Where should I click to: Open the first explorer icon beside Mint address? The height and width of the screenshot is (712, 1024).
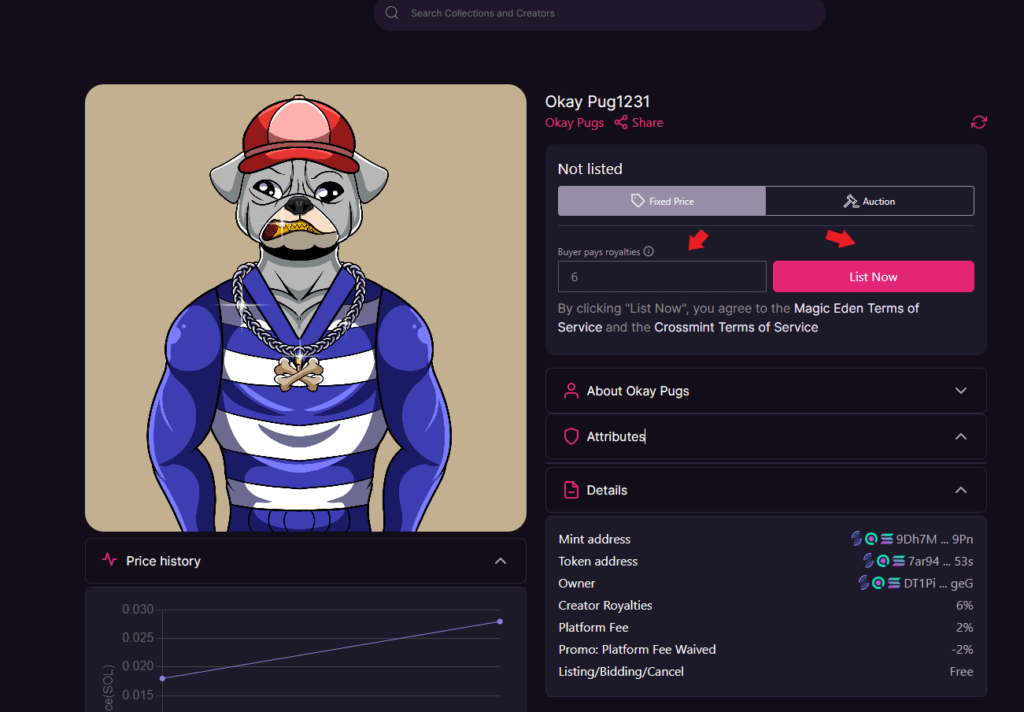[x=856, y=539]
